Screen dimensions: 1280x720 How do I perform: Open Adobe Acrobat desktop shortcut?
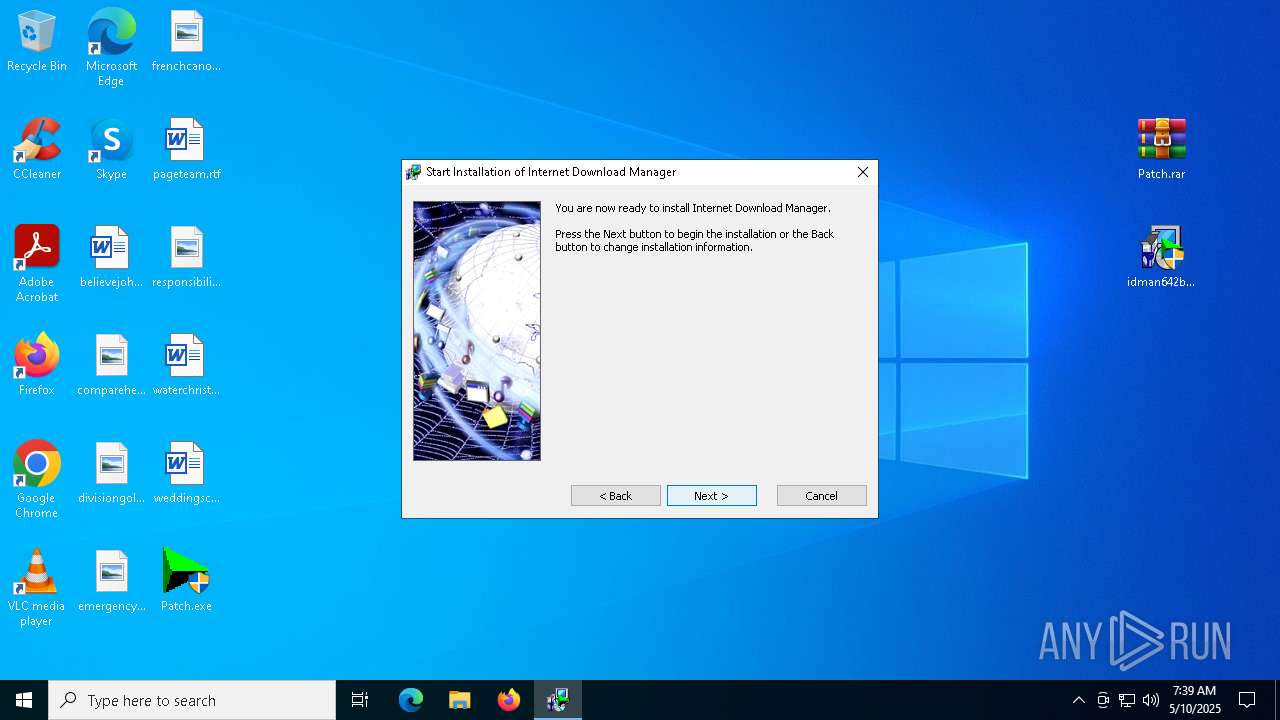(37, 264)
